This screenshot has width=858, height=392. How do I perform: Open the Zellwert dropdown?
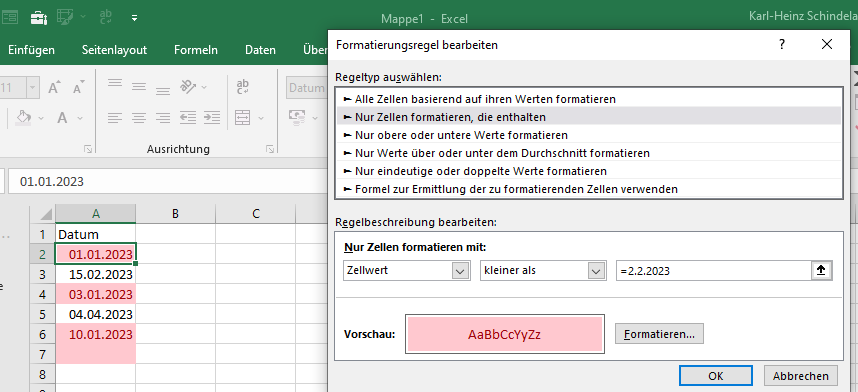click(407, 270)
